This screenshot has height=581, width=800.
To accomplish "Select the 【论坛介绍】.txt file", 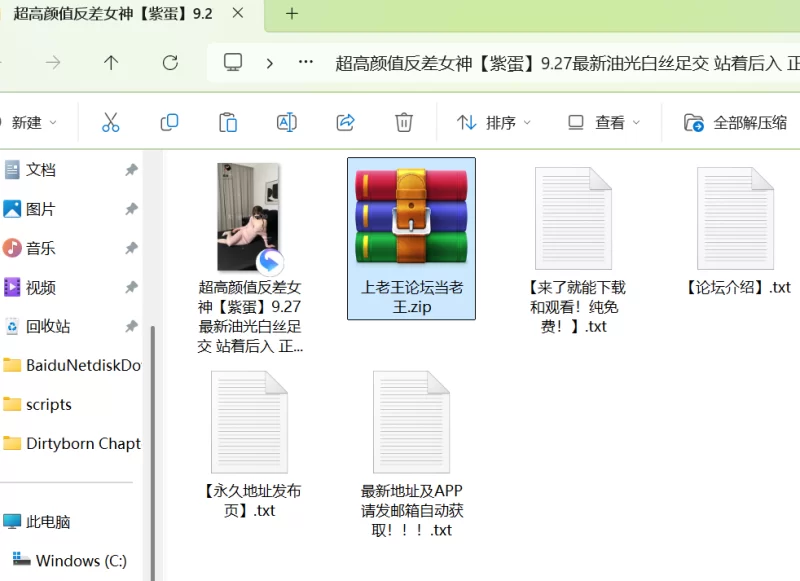I will pyautogui.click(x=736, y=230).
